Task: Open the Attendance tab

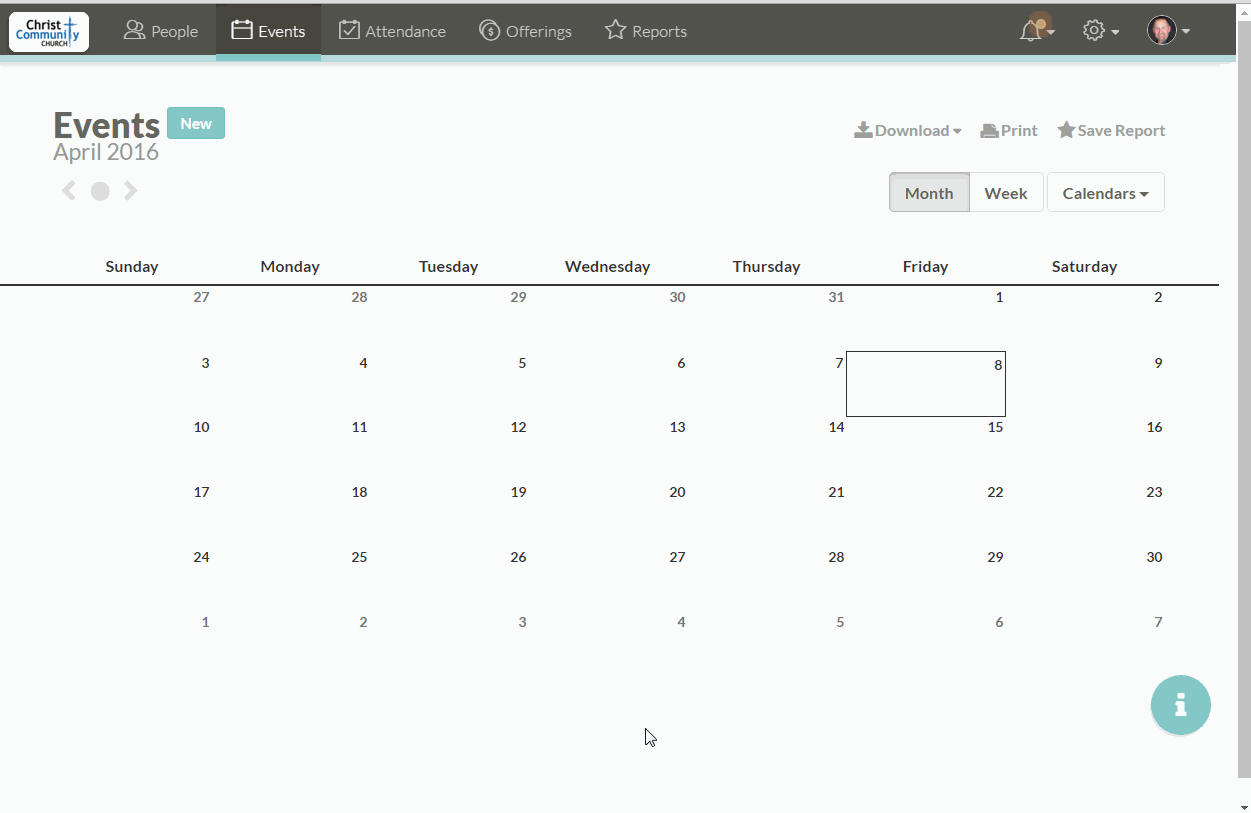Action: [x=392, y=31]
